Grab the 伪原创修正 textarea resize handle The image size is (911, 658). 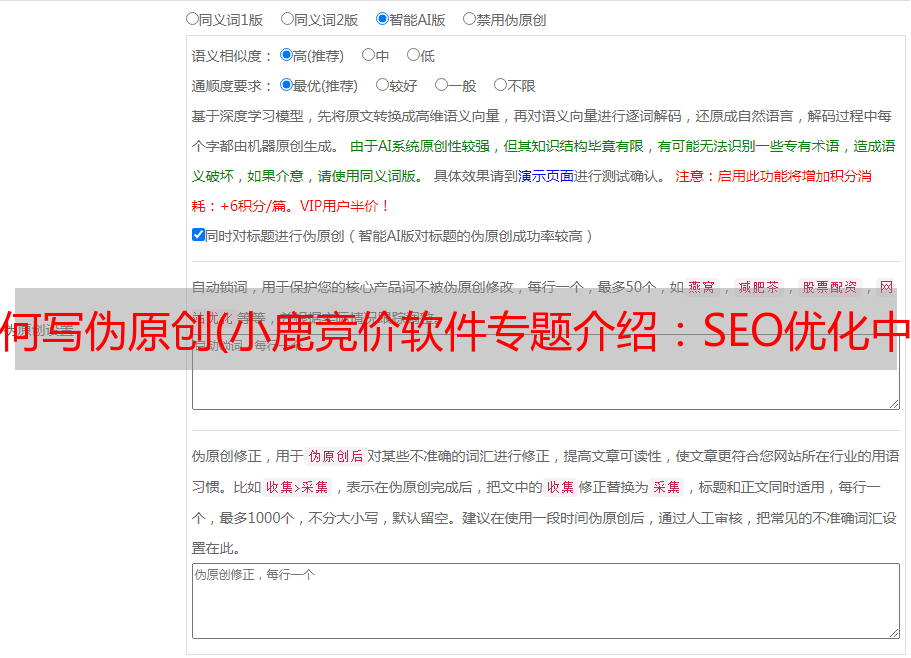pyautogui.click(x=894, y=634)
